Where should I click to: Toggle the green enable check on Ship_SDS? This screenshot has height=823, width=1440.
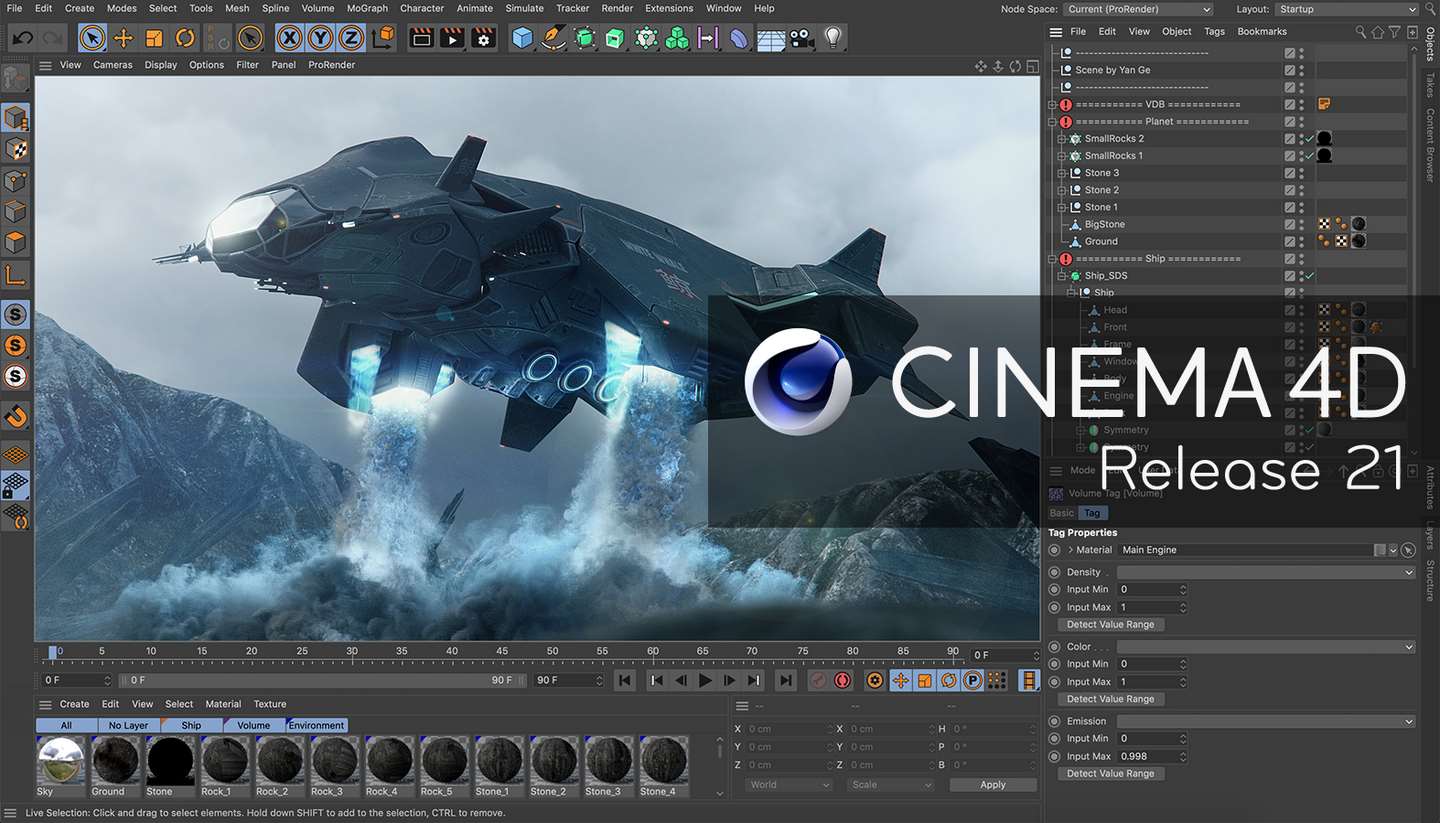tap(1309, 276)
